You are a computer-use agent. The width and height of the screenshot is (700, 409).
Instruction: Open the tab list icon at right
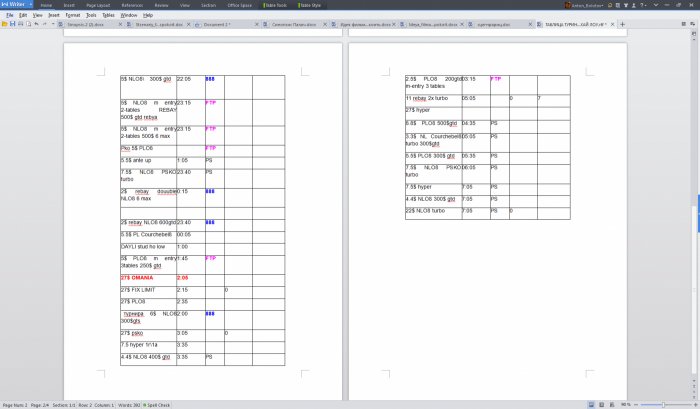(x=683, y=24)
